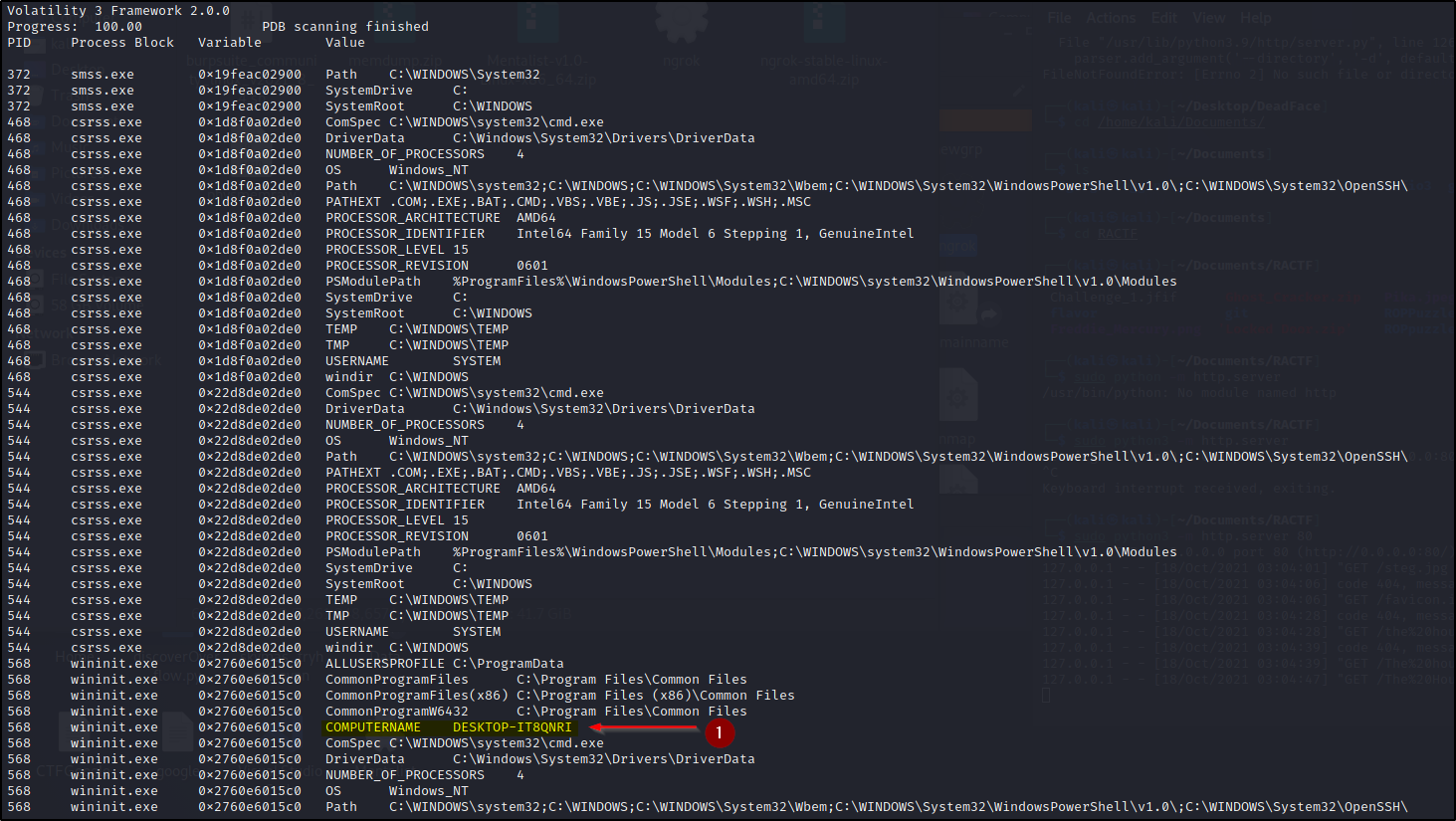
Task: Click the Value column header
Action: [x=345, y=43]
